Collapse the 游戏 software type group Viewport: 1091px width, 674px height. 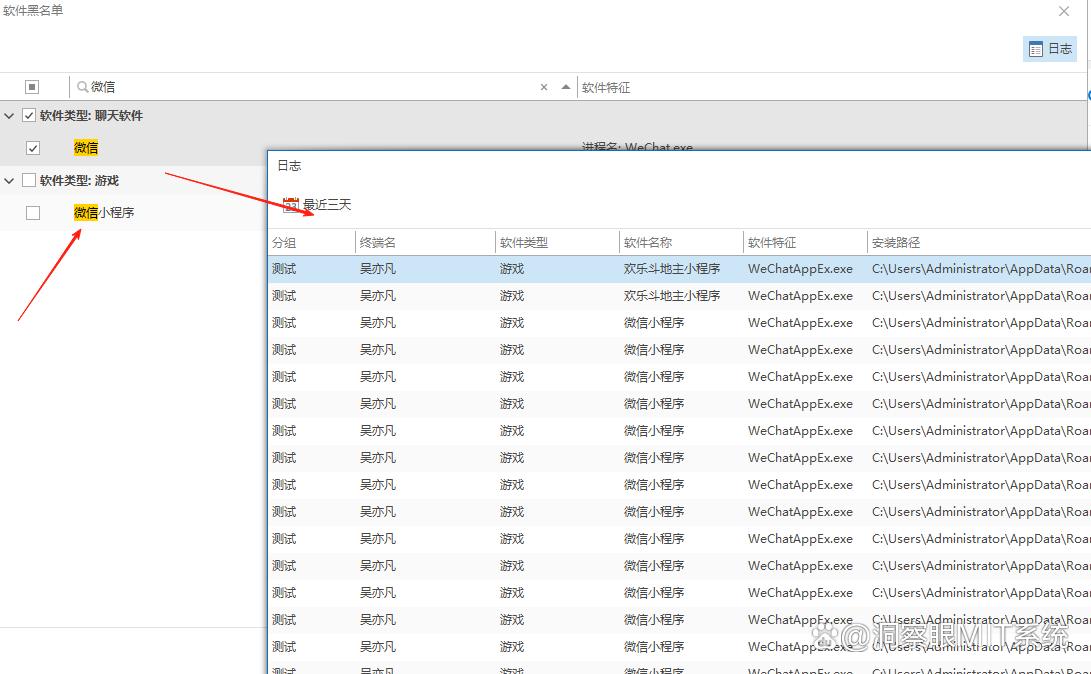(9, 181)
